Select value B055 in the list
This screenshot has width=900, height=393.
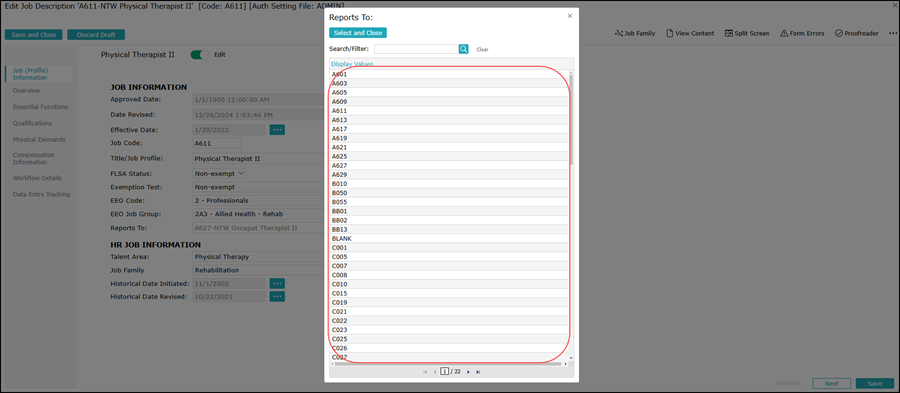coord(449,202)
